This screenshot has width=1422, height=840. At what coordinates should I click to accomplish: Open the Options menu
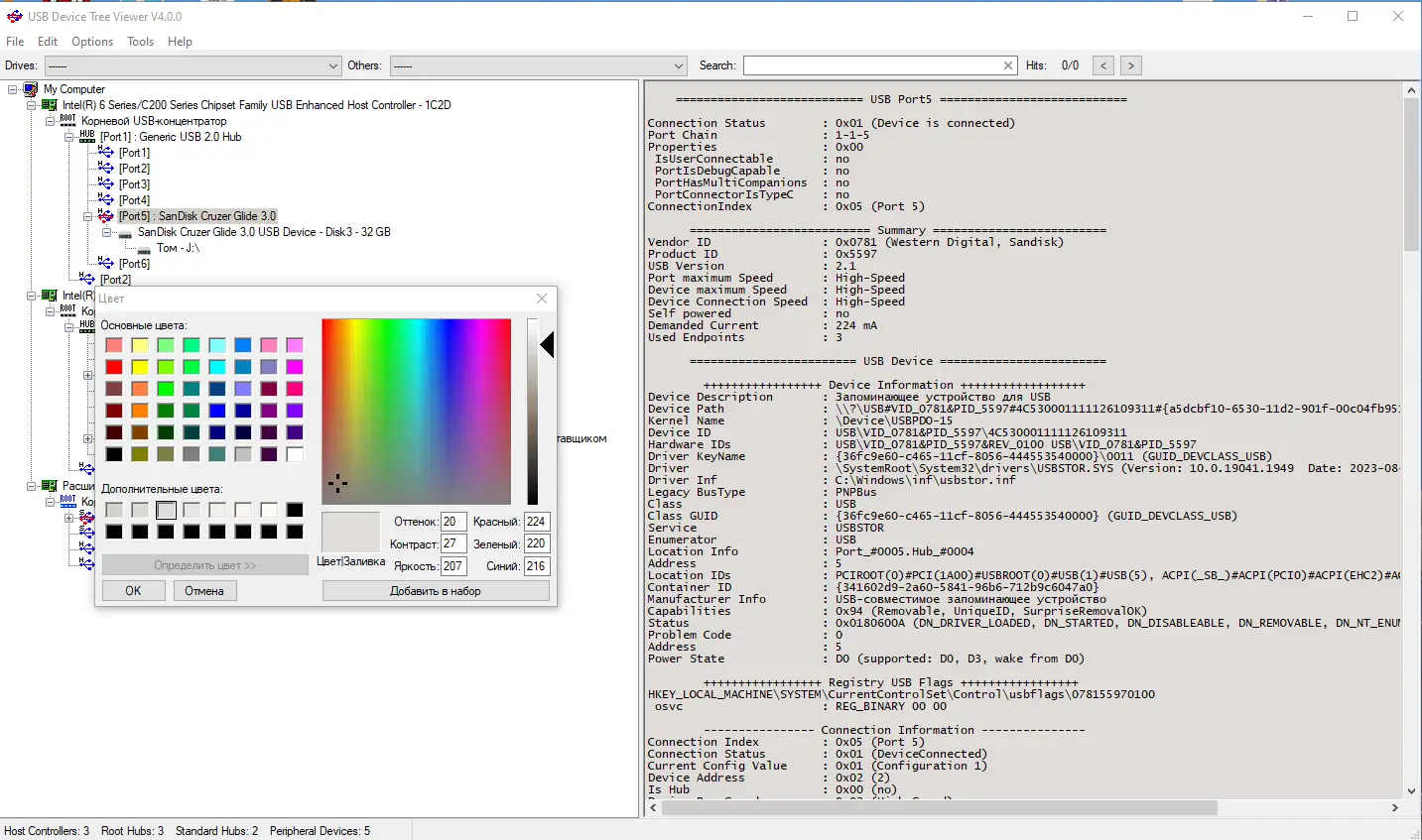92,42
